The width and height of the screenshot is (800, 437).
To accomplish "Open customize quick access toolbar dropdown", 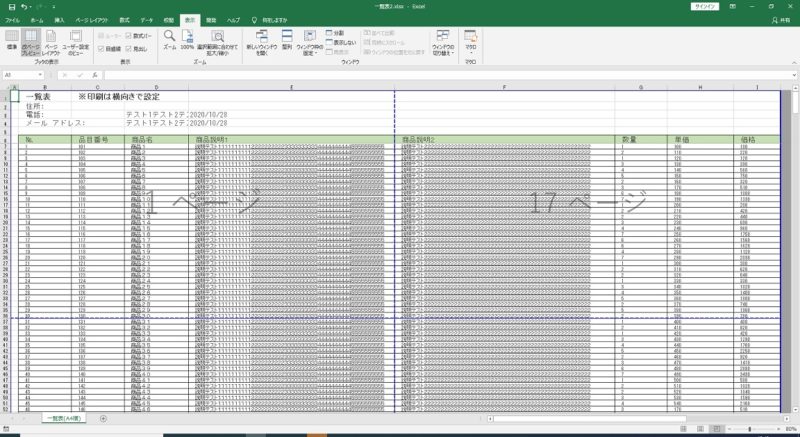I will click(54, 7).
